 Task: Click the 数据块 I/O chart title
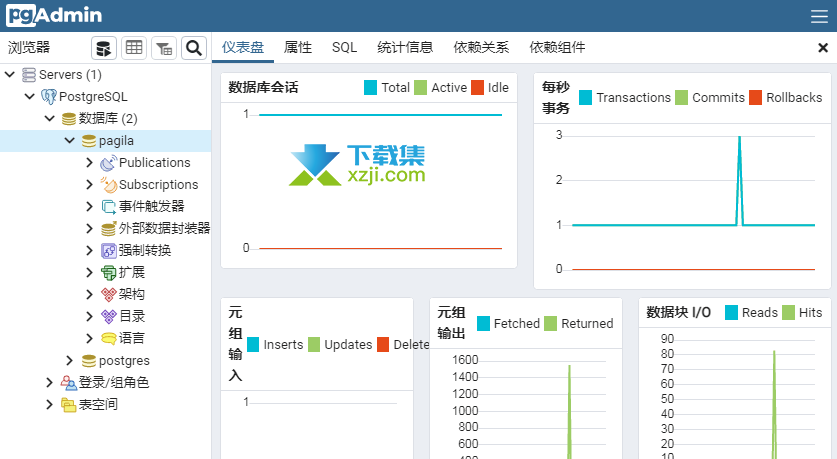coord(678,313)
